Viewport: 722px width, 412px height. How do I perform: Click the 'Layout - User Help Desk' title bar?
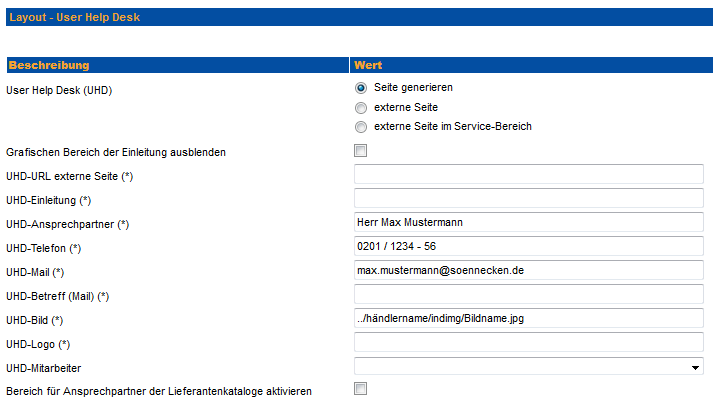359,17
